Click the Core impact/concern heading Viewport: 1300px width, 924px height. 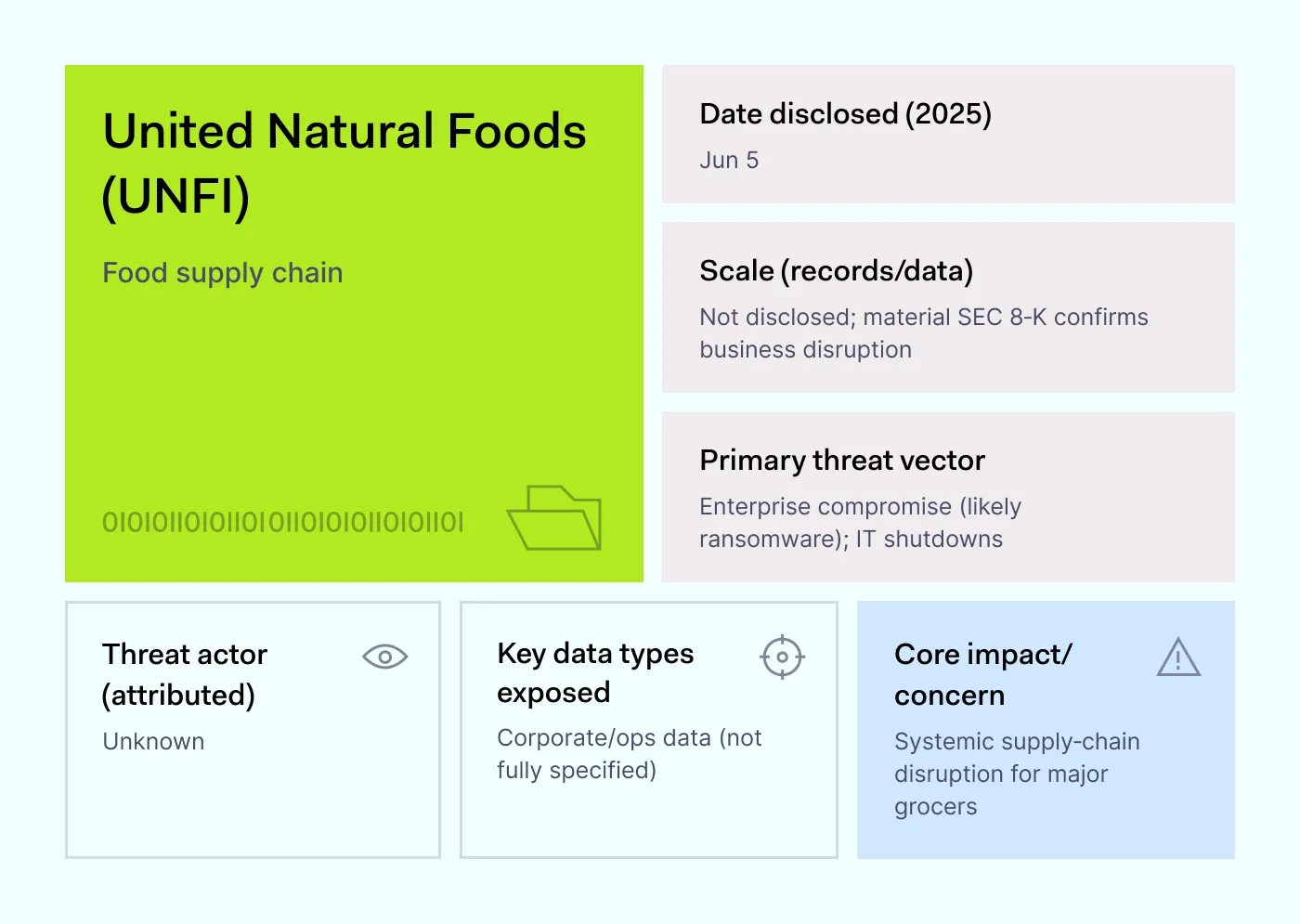(x=982, y=674)
